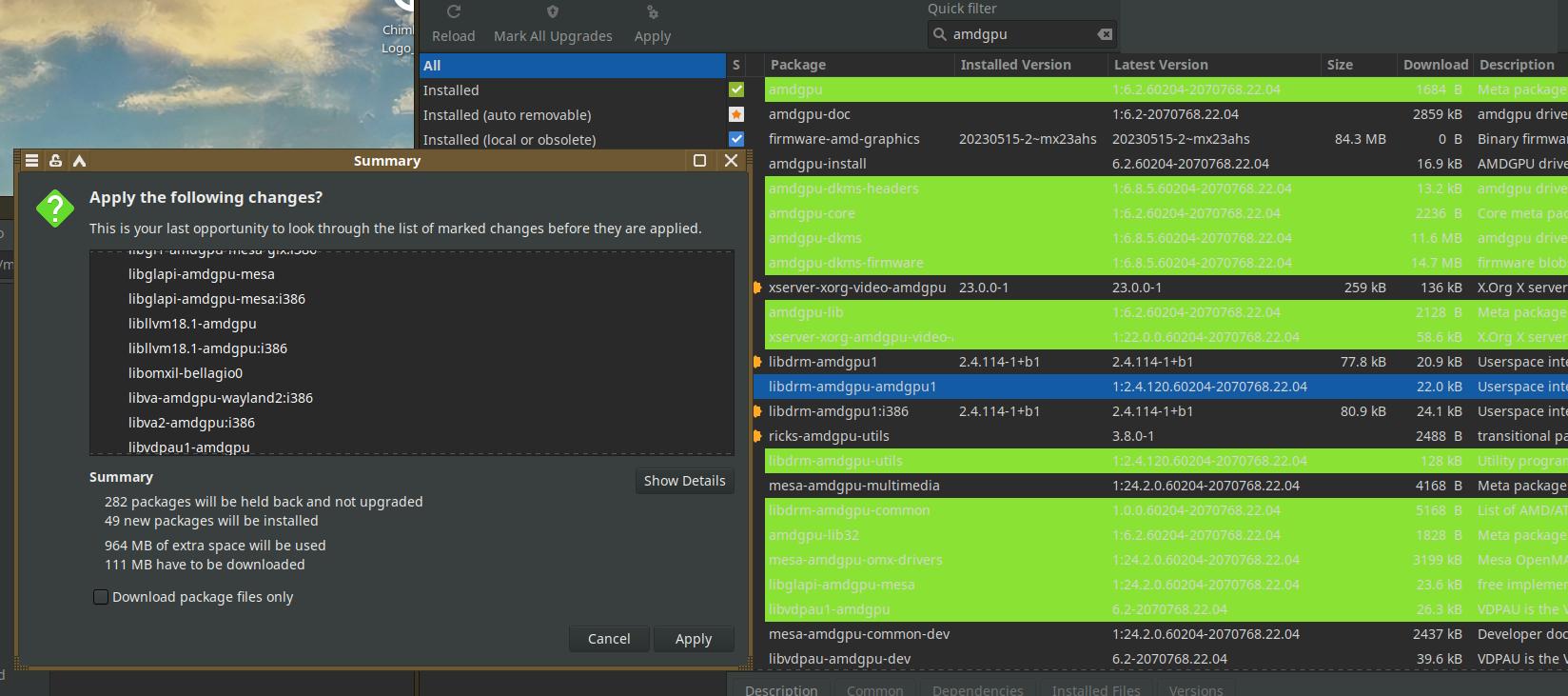Open the Summary window menu icon
The image size is (1568, 696).
31,161
